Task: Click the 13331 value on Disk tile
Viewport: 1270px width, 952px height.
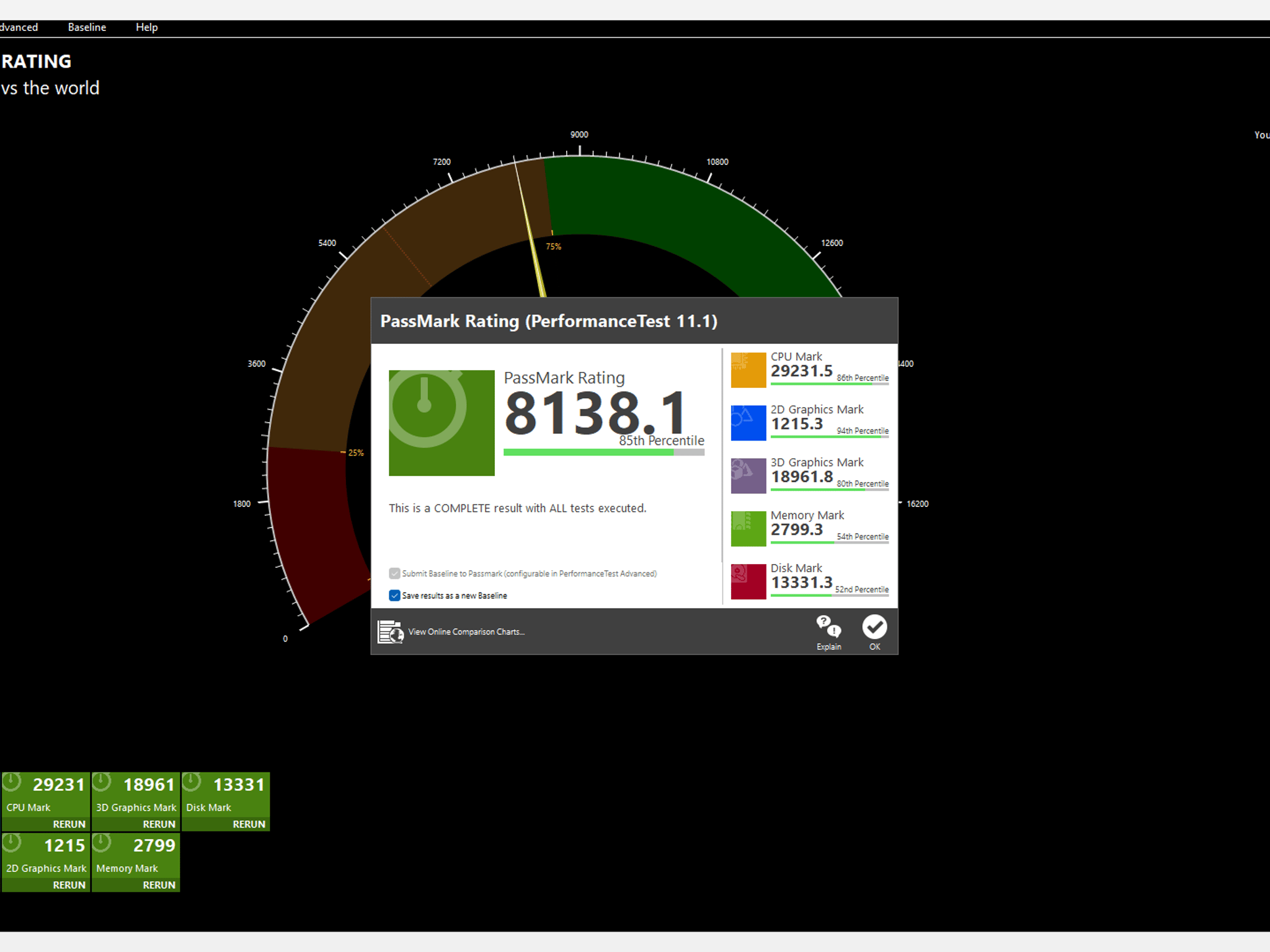Action: pos(239,785)
